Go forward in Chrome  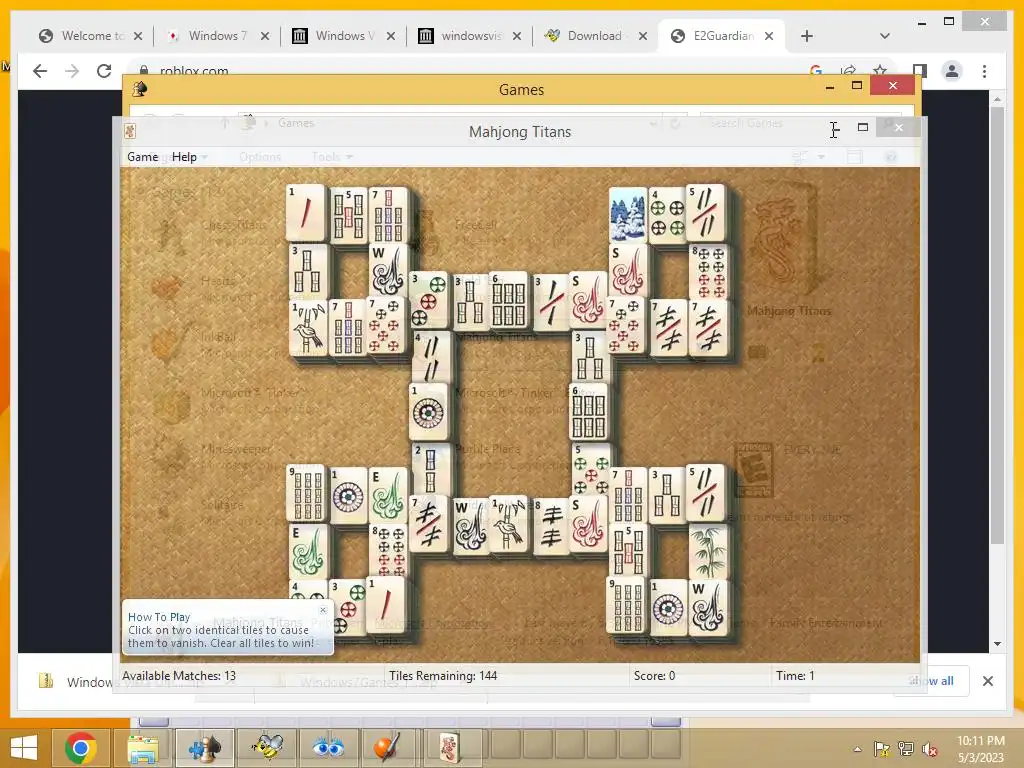pyautogui.click(x=72, y=71)
